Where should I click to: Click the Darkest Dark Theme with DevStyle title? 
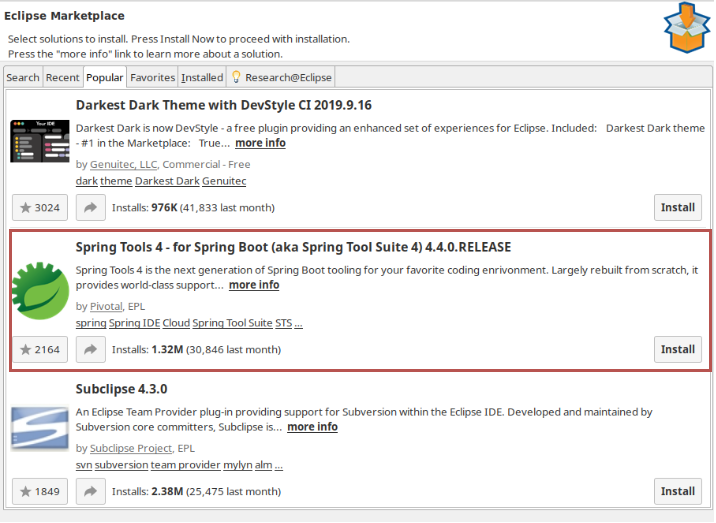224,105
